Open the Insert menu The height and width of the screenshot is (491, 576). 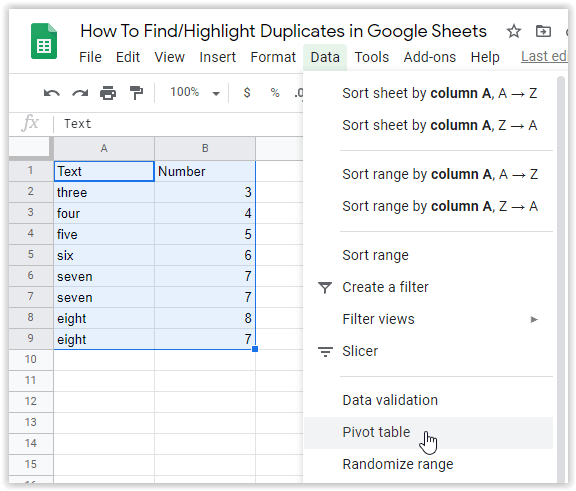click(217, 57)
